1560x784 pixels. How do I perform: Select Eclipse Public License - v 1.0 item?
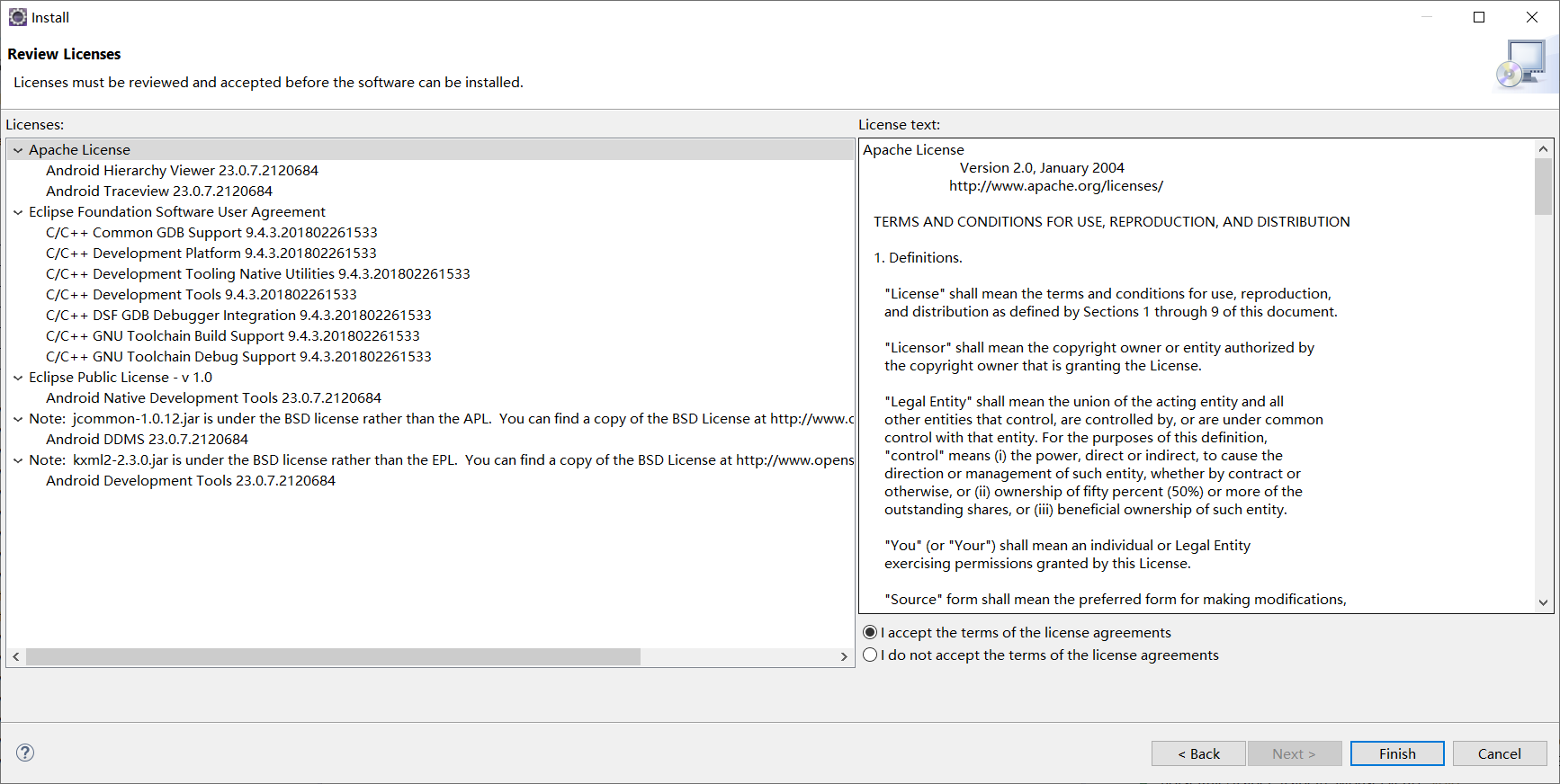(x=121, y=378)
